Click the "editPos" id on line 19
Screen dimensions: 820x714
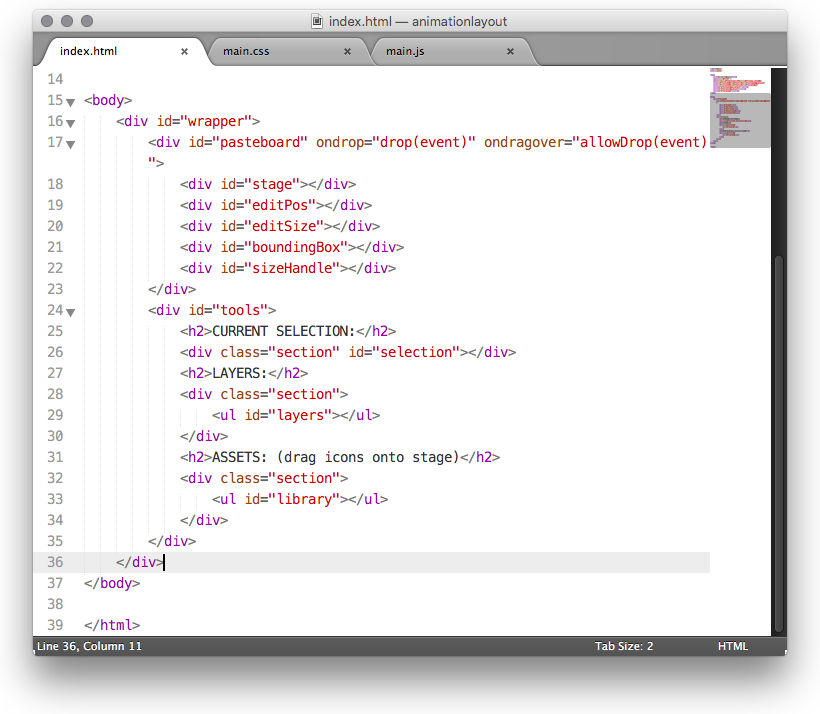280,205
